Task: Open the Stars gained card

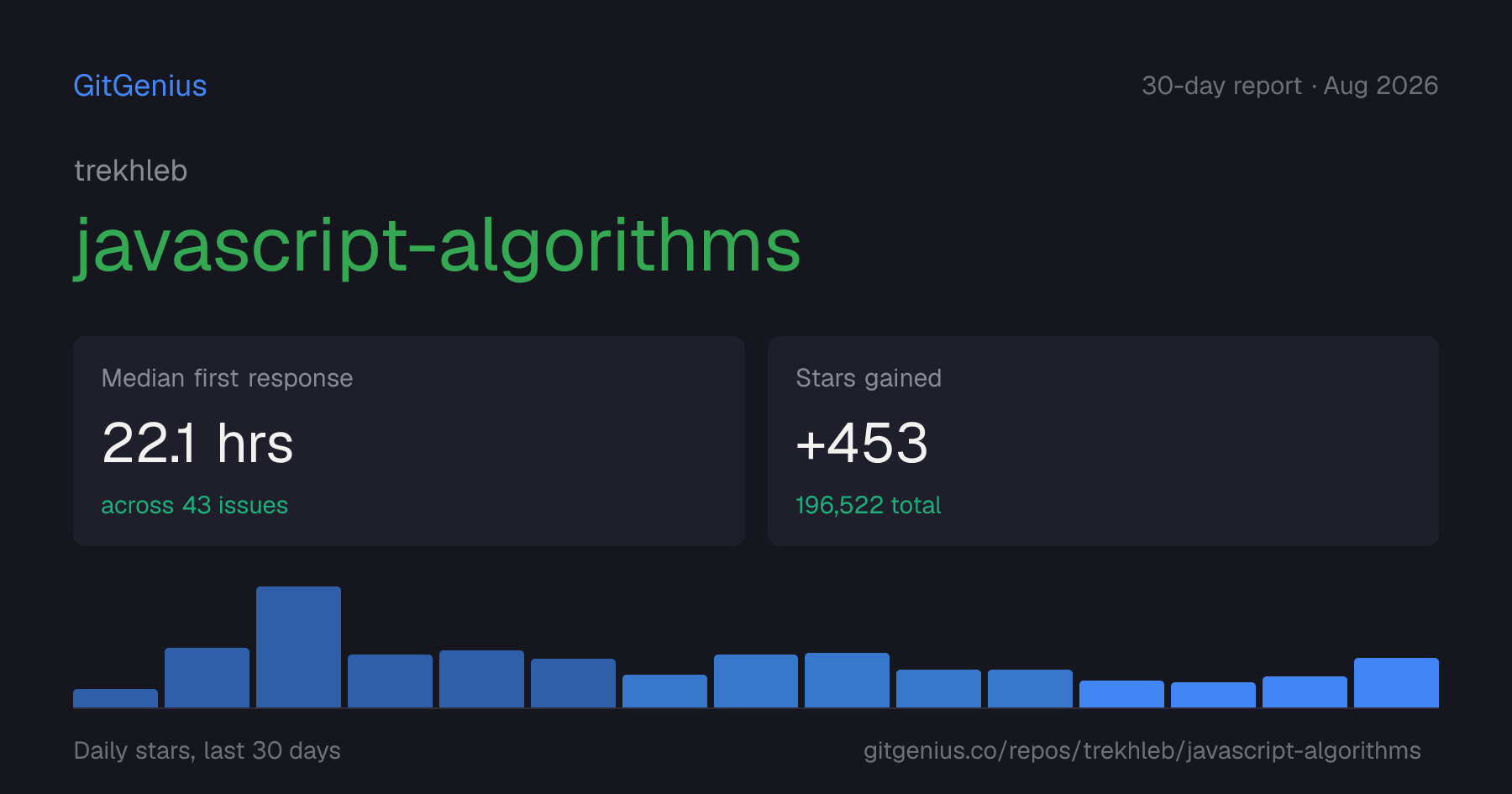Action: (x=1103, y=441)
